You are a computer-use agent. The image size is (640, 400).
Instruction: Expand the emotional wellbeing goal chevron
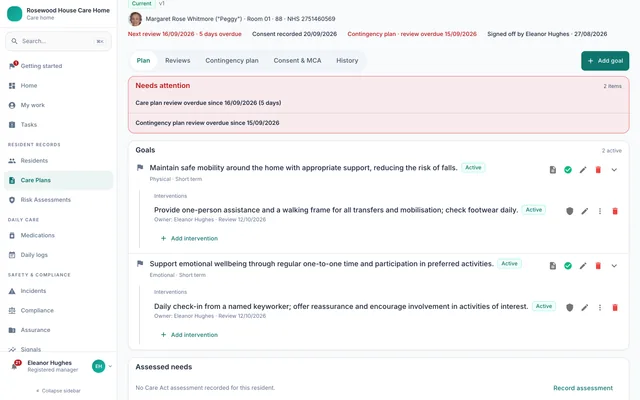pyautogui.click(x=614, y=266)
